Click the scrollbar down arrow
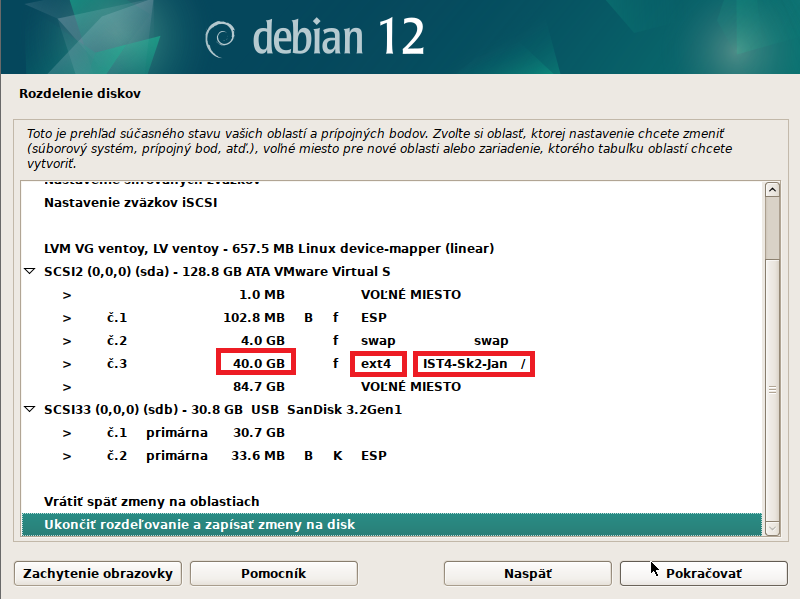 point(771,526)
